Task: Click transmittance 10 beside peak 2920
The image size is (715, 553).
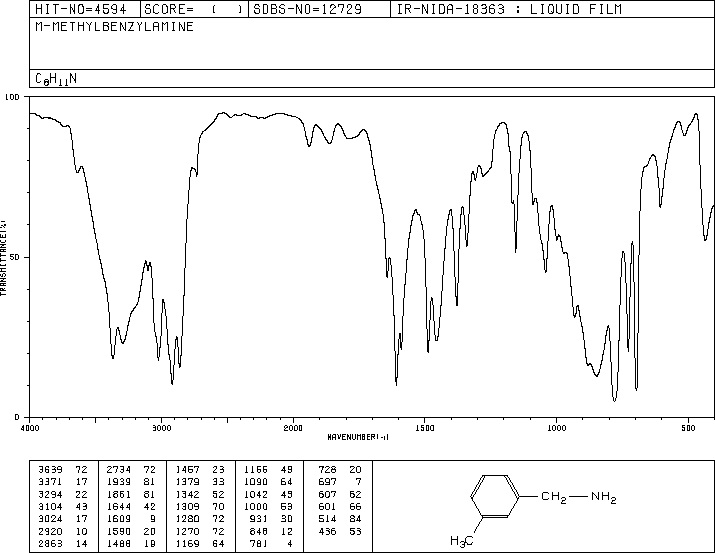Action: pos(81,532)
